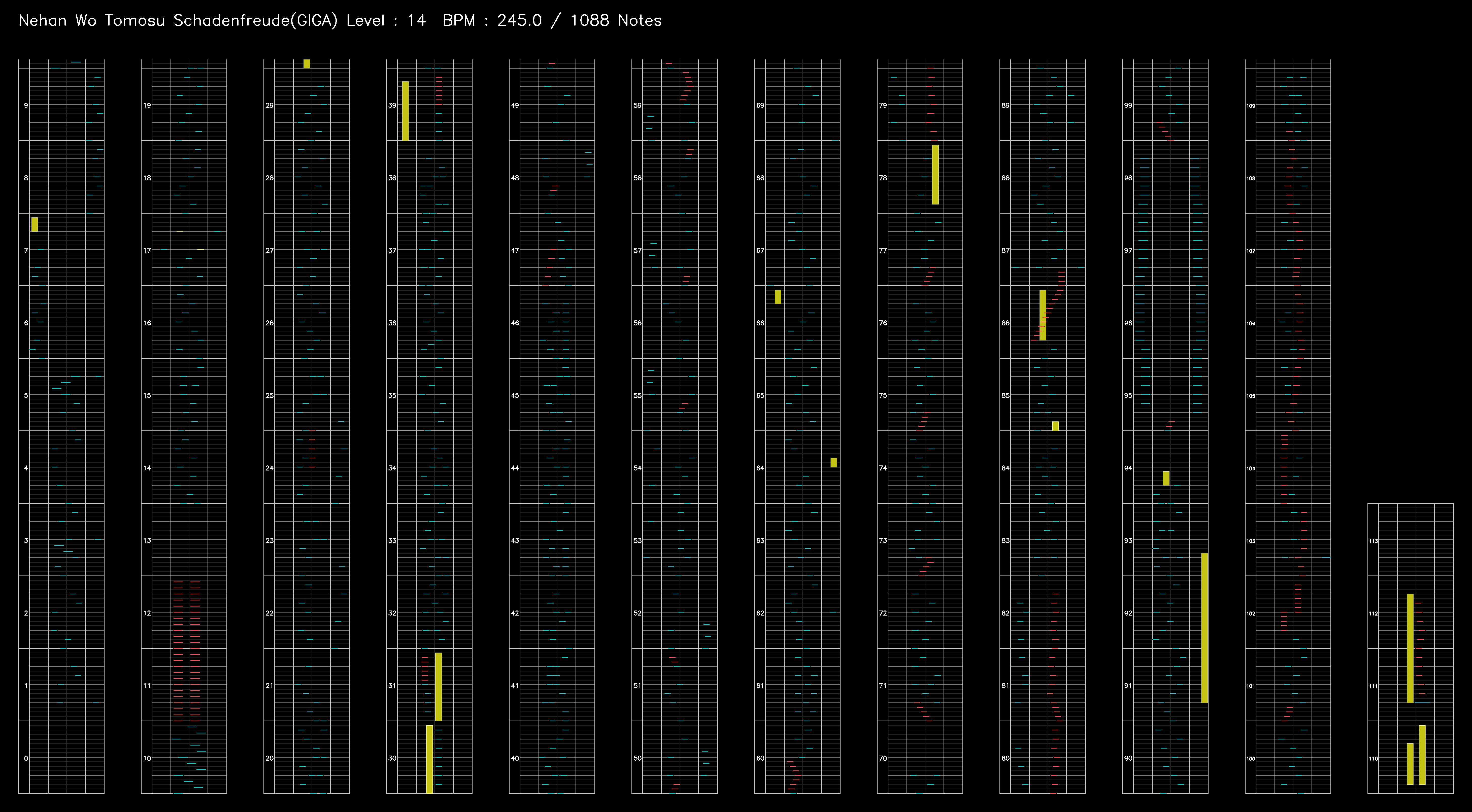Viewport: 1472px width, 812px height.
Task: Click measure number 9 label
Action: pyautogui.click(x=26, y=105)
